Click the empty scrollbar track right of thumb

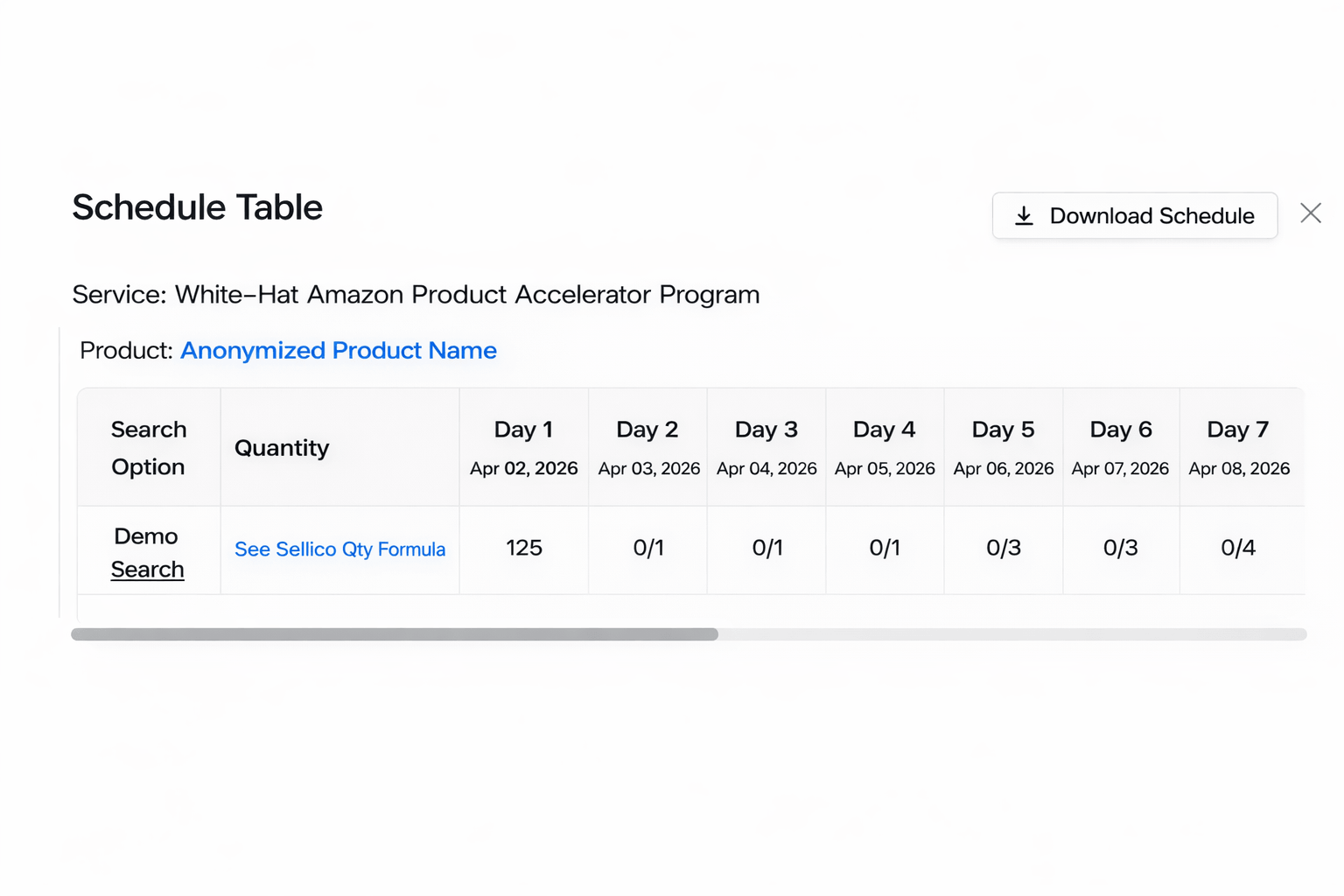[1011, 634]
